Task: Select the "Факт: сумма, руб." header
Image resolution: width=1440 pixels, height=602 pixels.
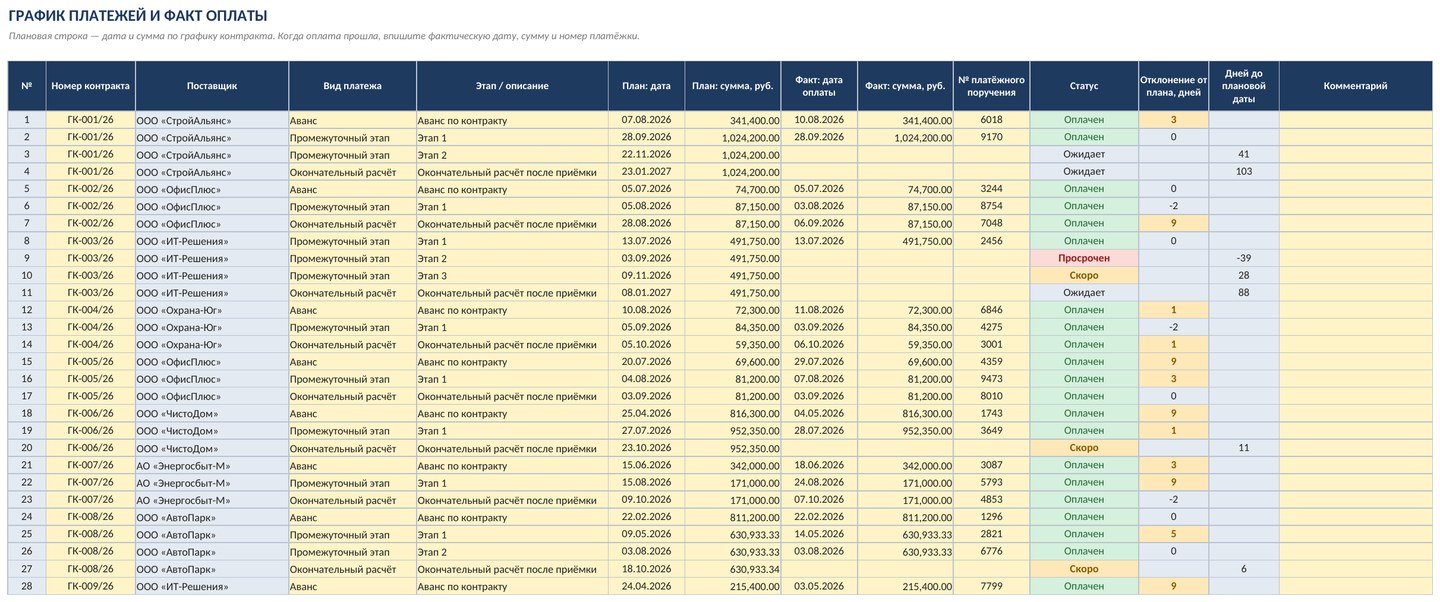Action: 905,86
